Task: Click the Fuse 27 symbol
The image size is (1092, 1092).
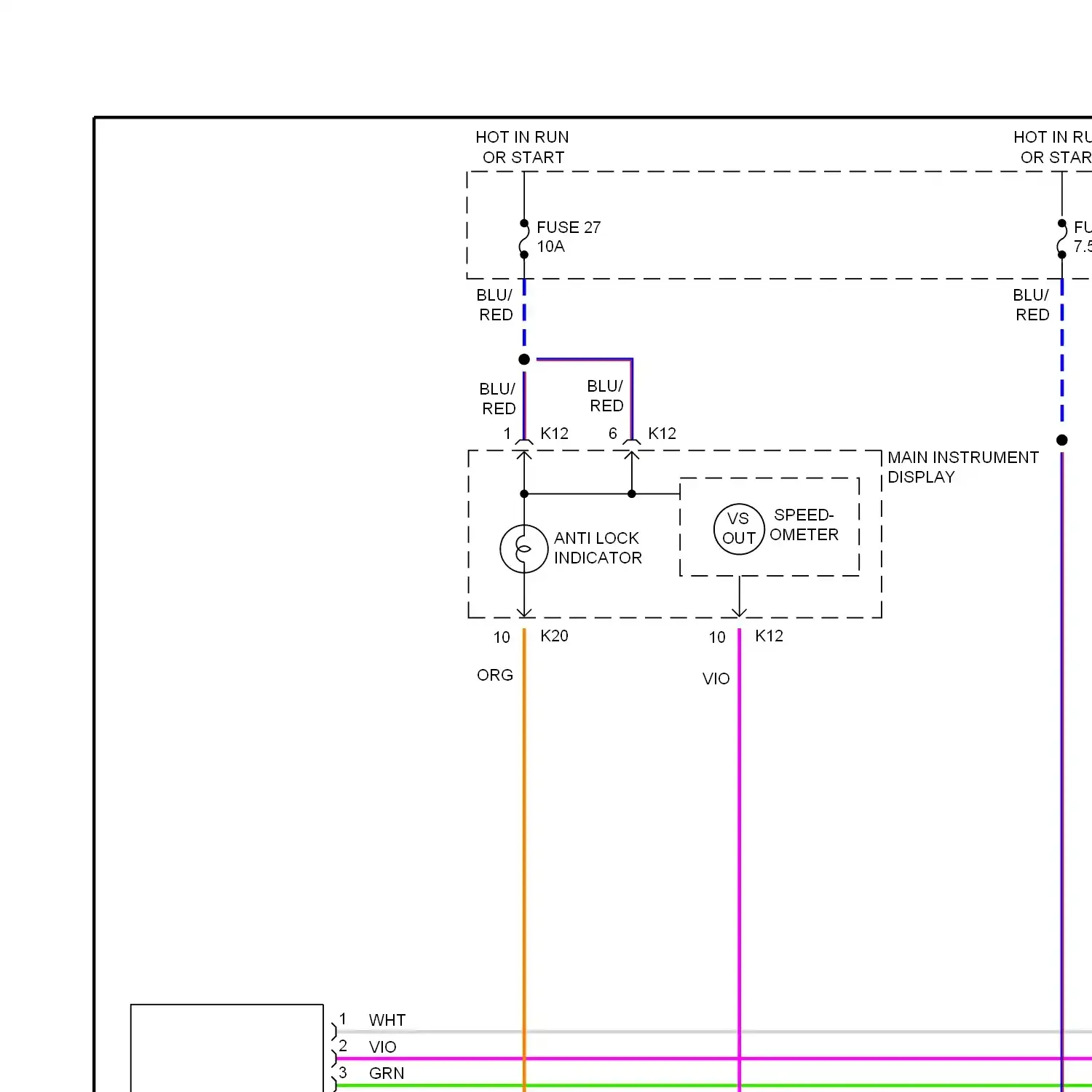Action: point(524,239)
